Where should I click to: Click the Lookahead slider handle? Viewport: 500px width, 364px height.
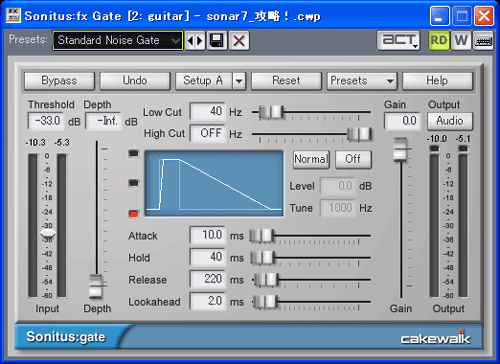[265, 302]
